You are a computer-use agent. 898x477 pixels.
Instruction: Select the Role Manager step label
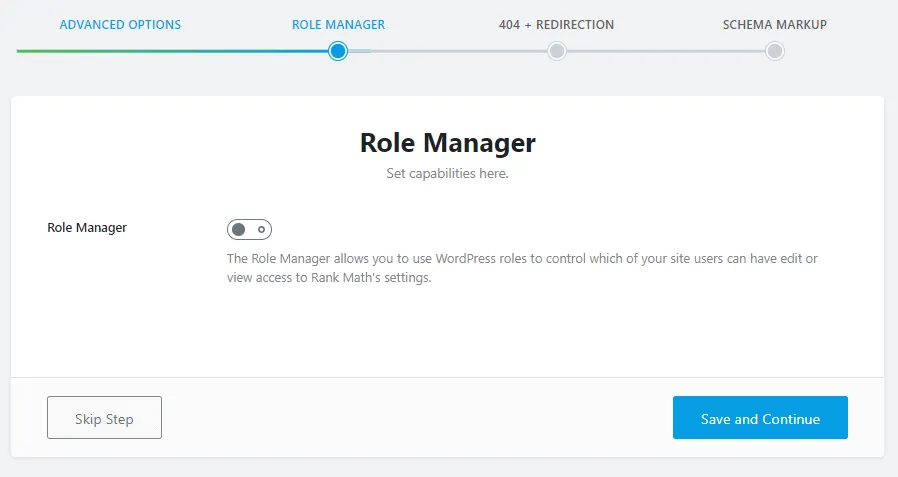click(338, 24)
